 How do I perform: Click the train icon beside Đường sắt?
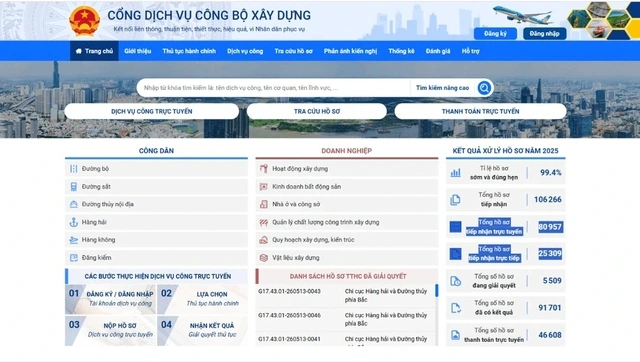[73, 187]
